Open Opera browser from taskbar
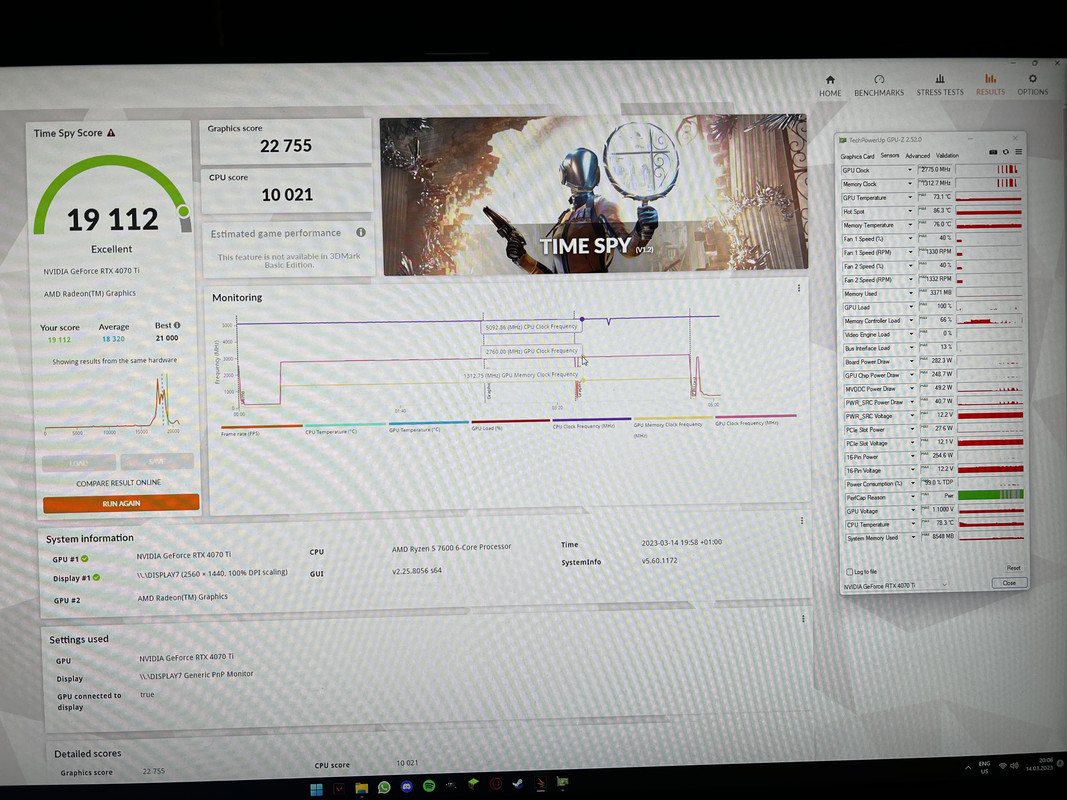Screen dimensions: 1067x800 tap(495, 784)
